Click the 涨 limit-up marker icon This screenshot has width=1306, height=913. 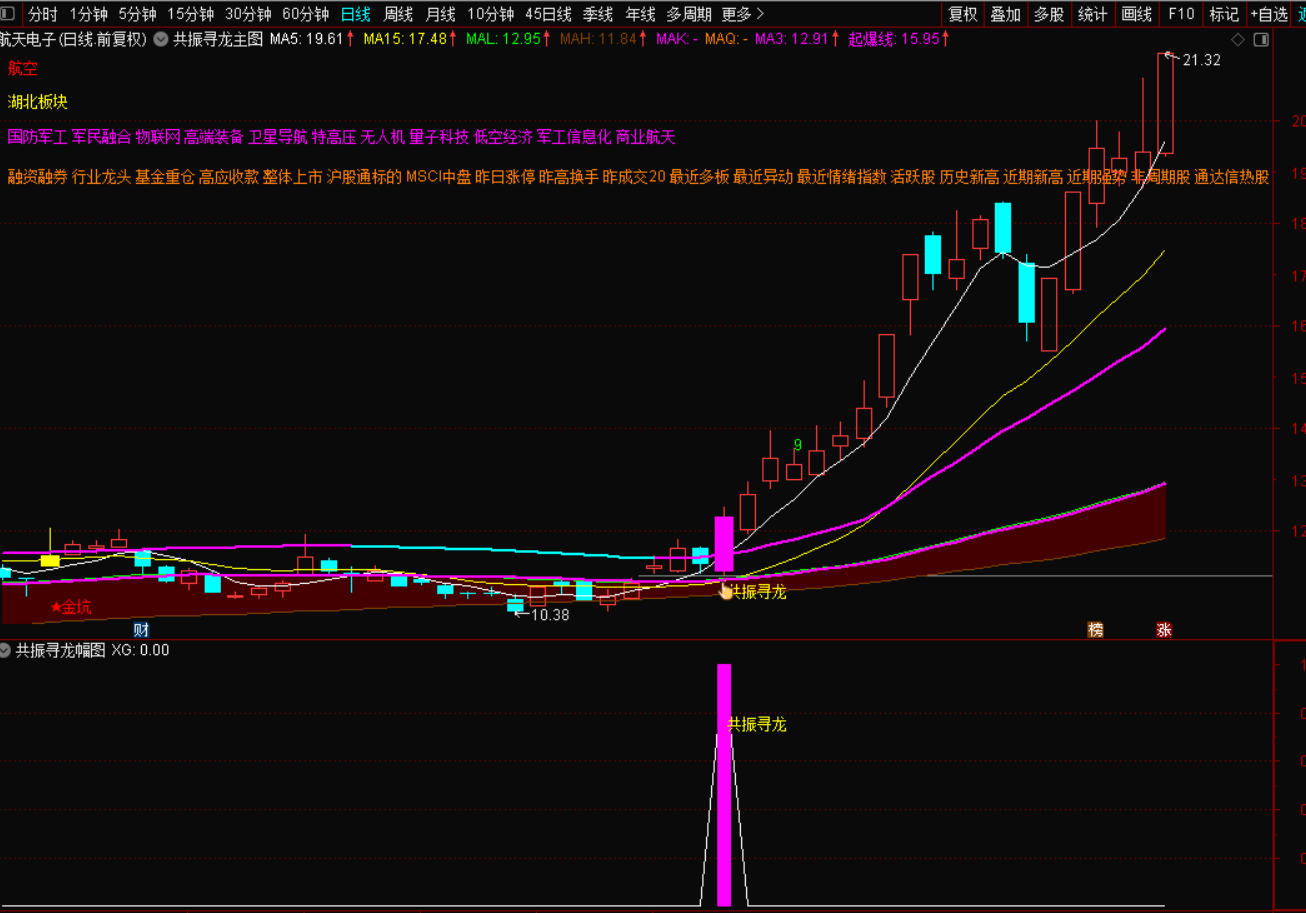1164,629
